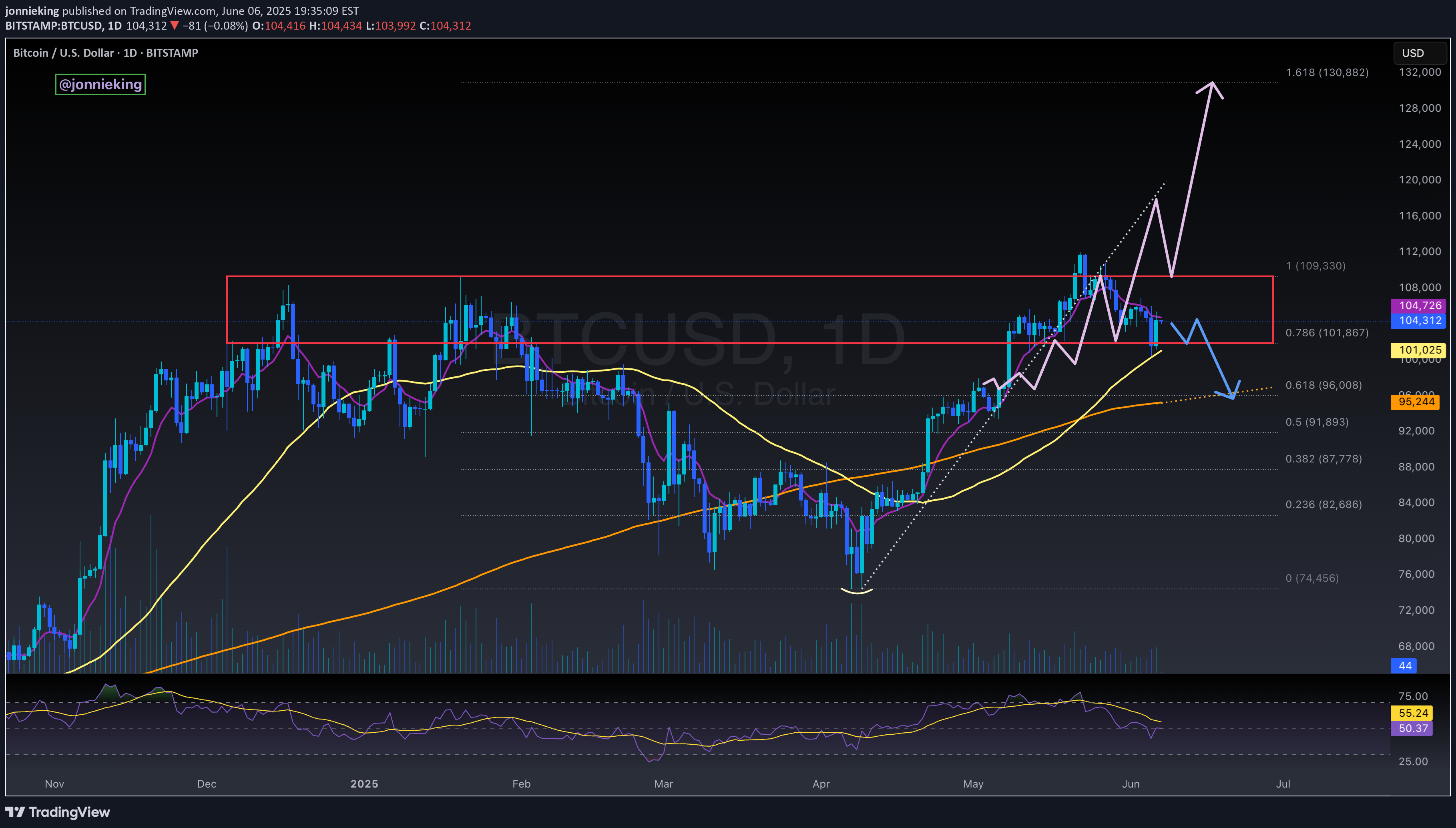Screen dimensions: 1456x828
Task: Click the Bitcoin / U.S. Dollar chart title
Action: coord(106,53)
